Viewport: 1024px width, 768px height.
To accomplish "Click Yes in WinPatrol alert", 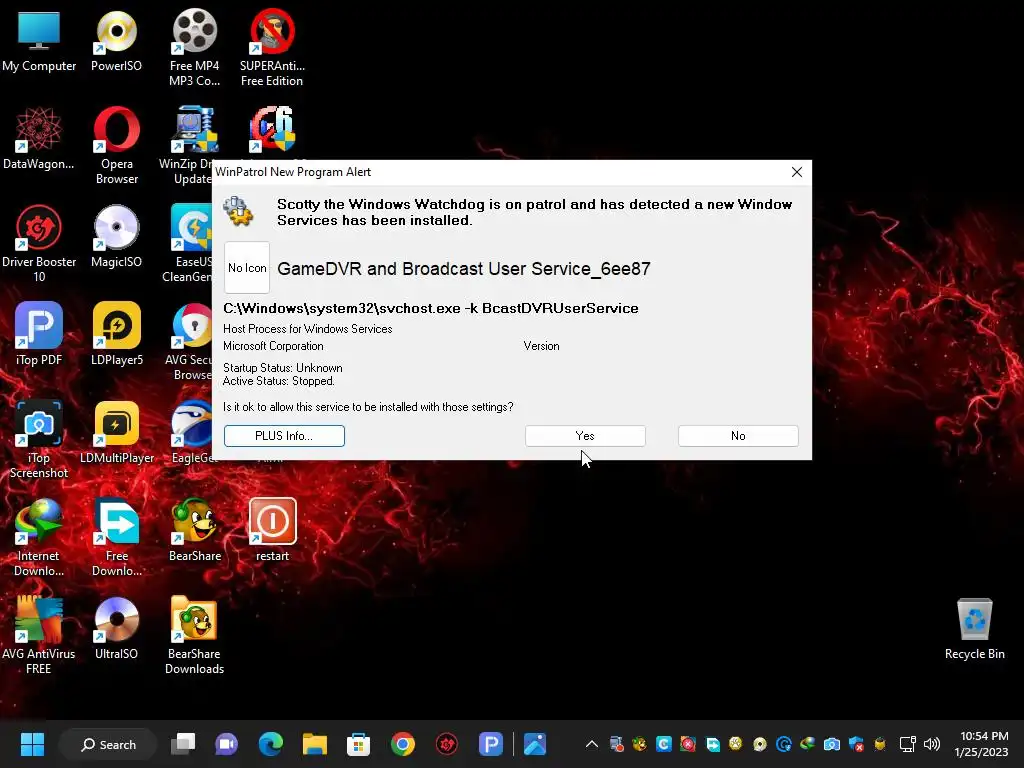I will coord(585,436).
